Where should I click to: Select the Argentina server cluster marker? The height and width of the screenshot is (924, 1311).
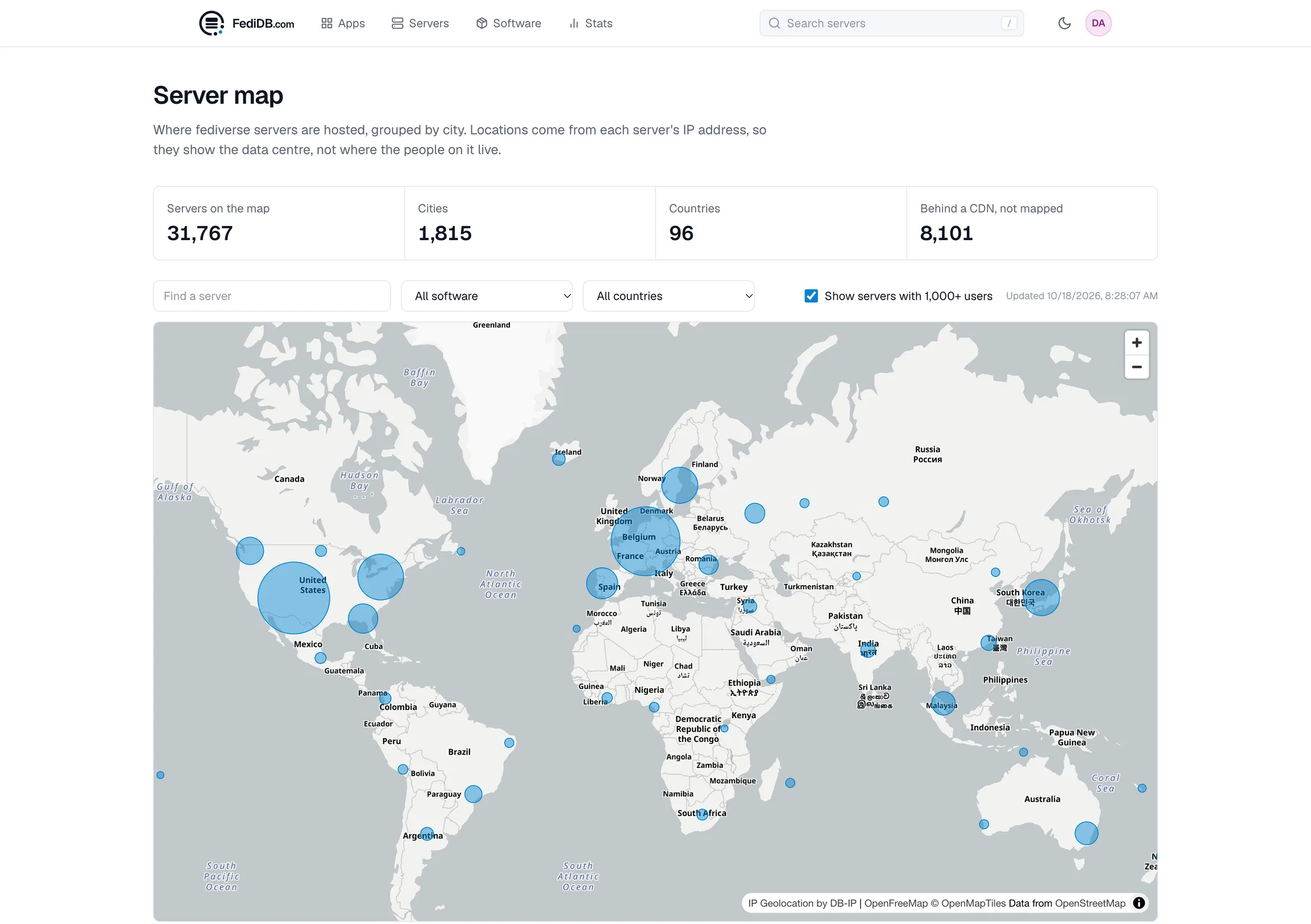coord(426,833)
